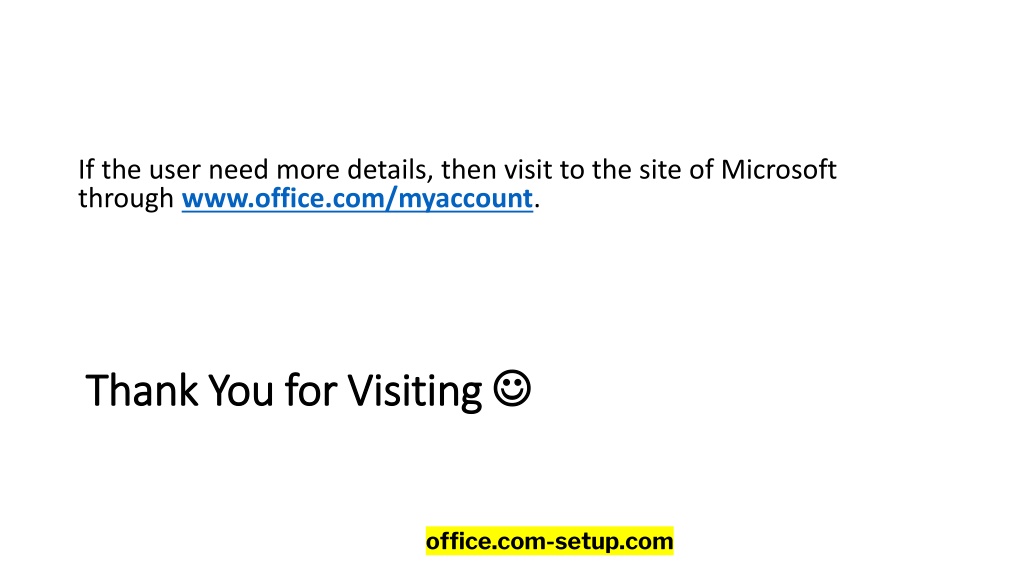Viewport: 1024px width, 576px height.
Task: Click the word You in the heading
Action: [x=240, y=391]
